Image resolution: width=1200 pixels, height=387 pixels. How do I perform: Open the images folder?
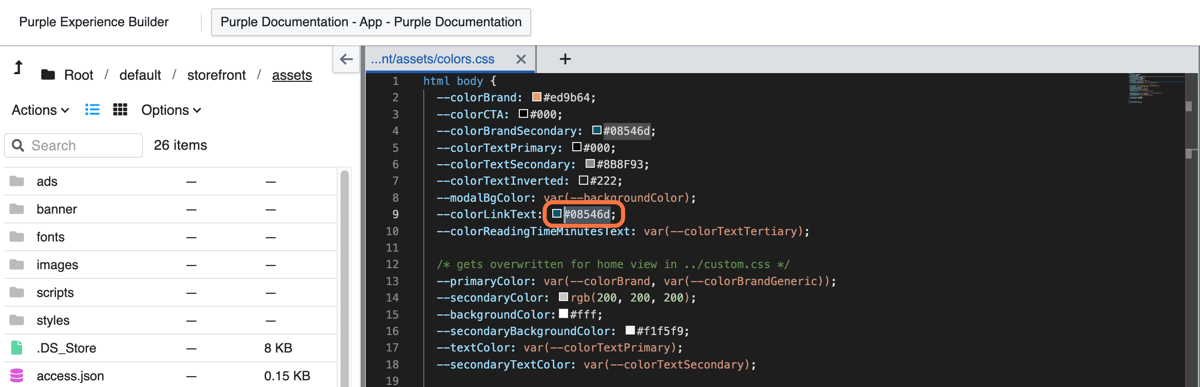(x=58, y=265)
